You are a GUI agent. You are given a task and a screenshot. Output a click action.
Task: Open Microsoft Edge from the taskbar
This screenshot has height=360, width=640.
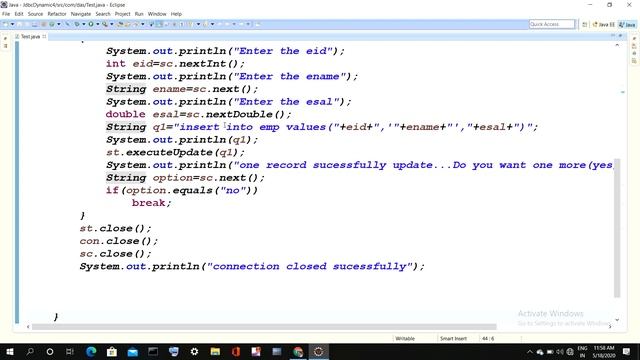pyautogui.click(x=91, y=351)
